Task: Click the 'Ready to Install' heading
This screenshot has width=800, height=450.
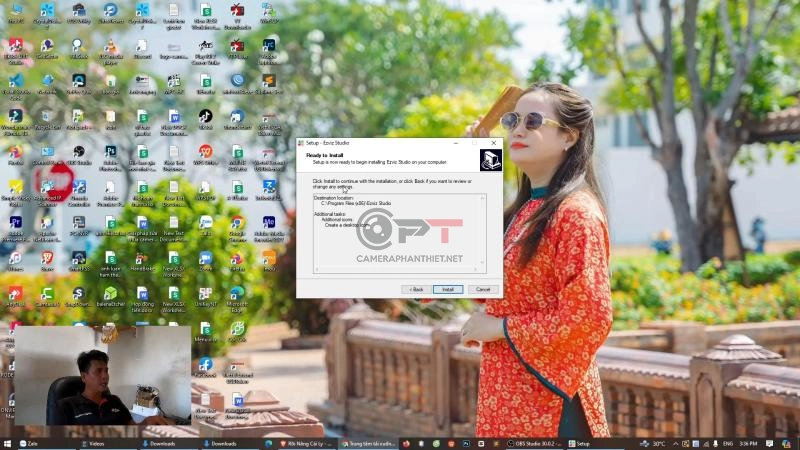Action: [x=324, y=155]
